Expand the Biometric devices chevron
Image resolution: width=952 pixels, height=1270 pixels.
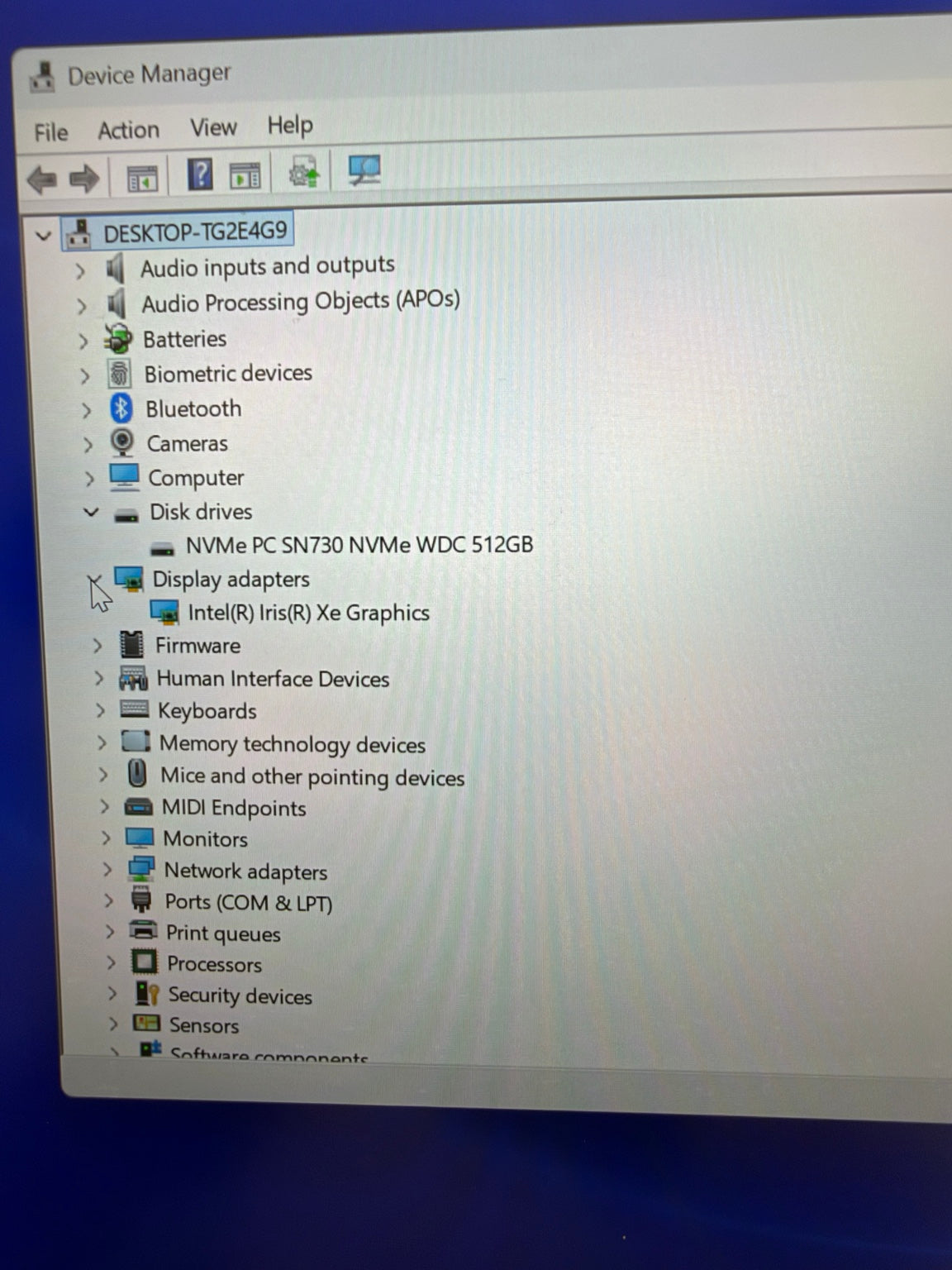[84, 375]
